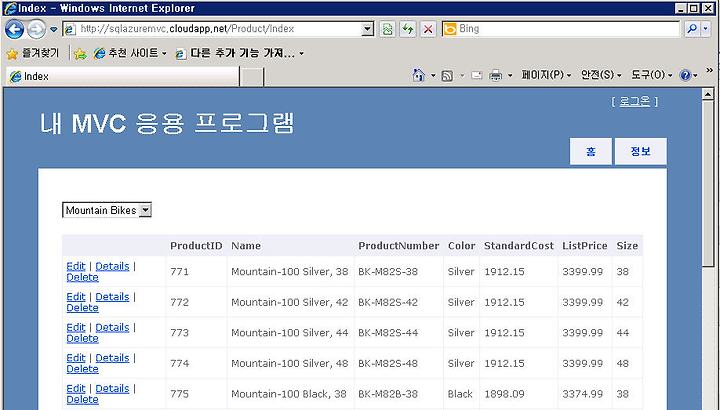Click Details link for product 772
The image size is (720, 410).
(x=112, y=297)
